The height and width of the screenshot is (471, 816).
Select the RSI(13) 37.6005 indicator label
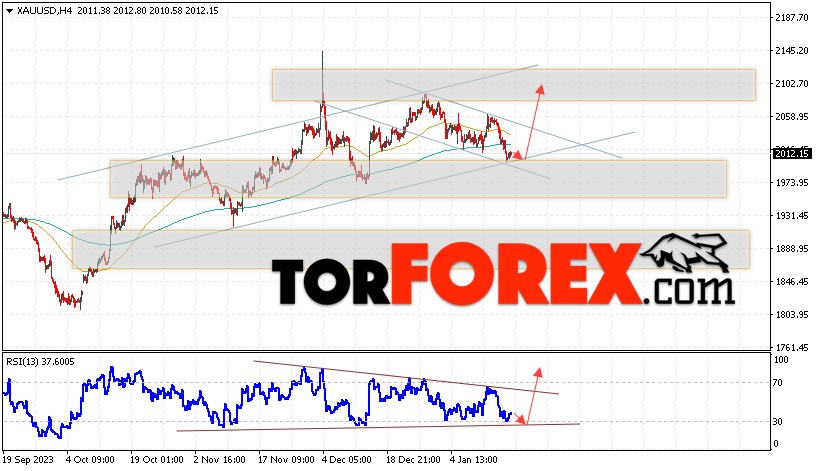(x=40, y=362)
